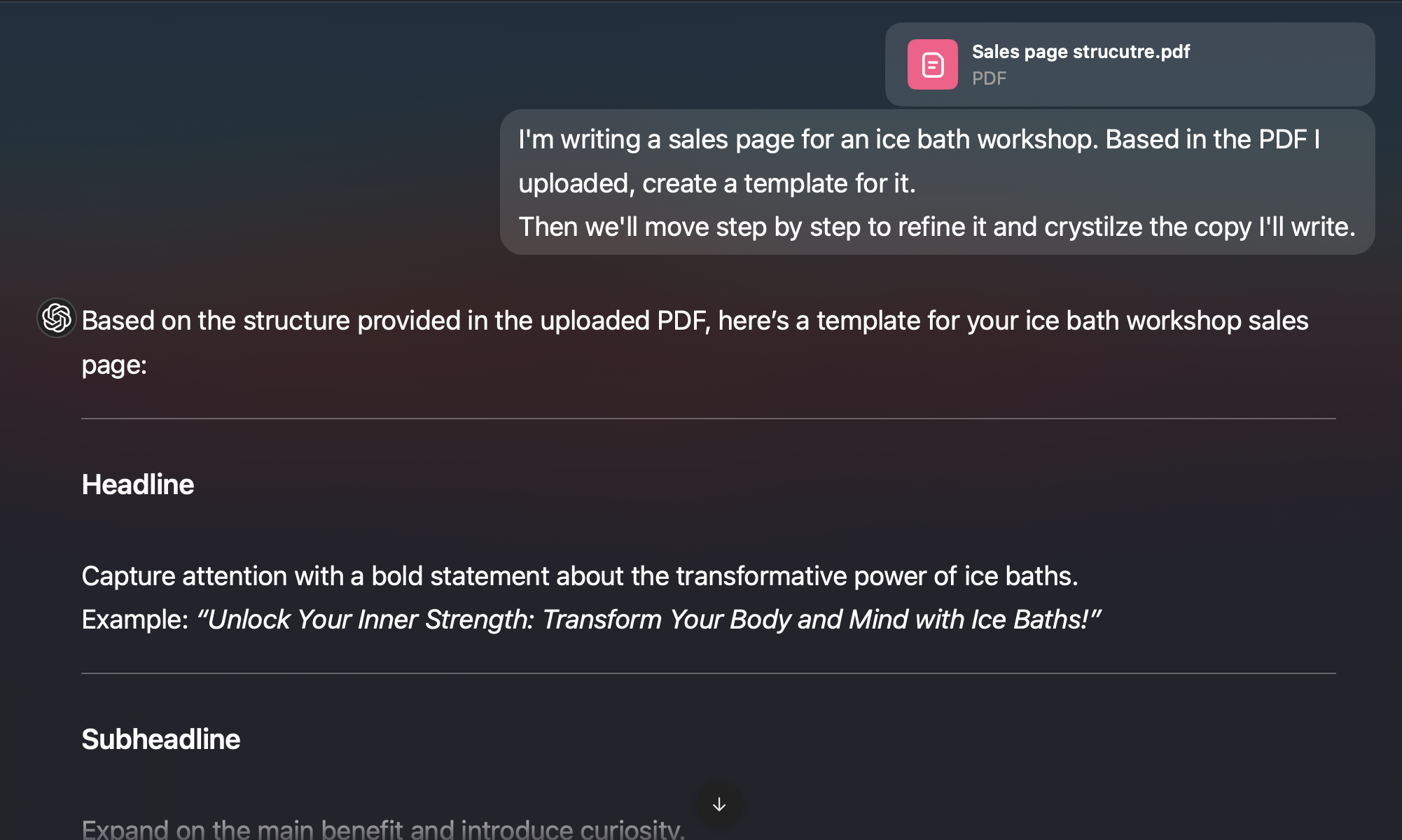
Task: Click the divider line above the Subheadline heading
Action: coord(708,673)
